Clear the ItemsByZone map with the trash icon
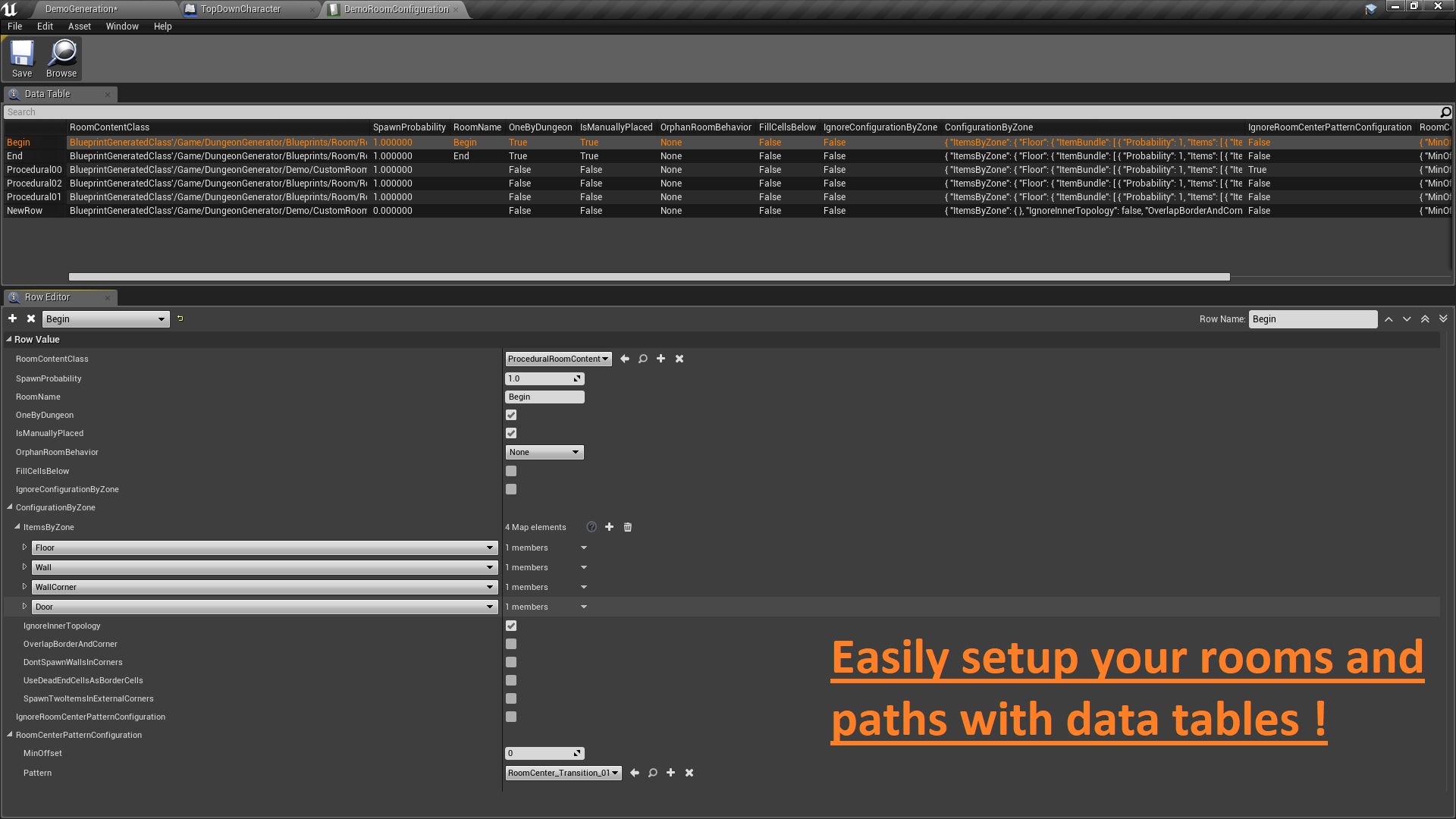 point(627,526)
